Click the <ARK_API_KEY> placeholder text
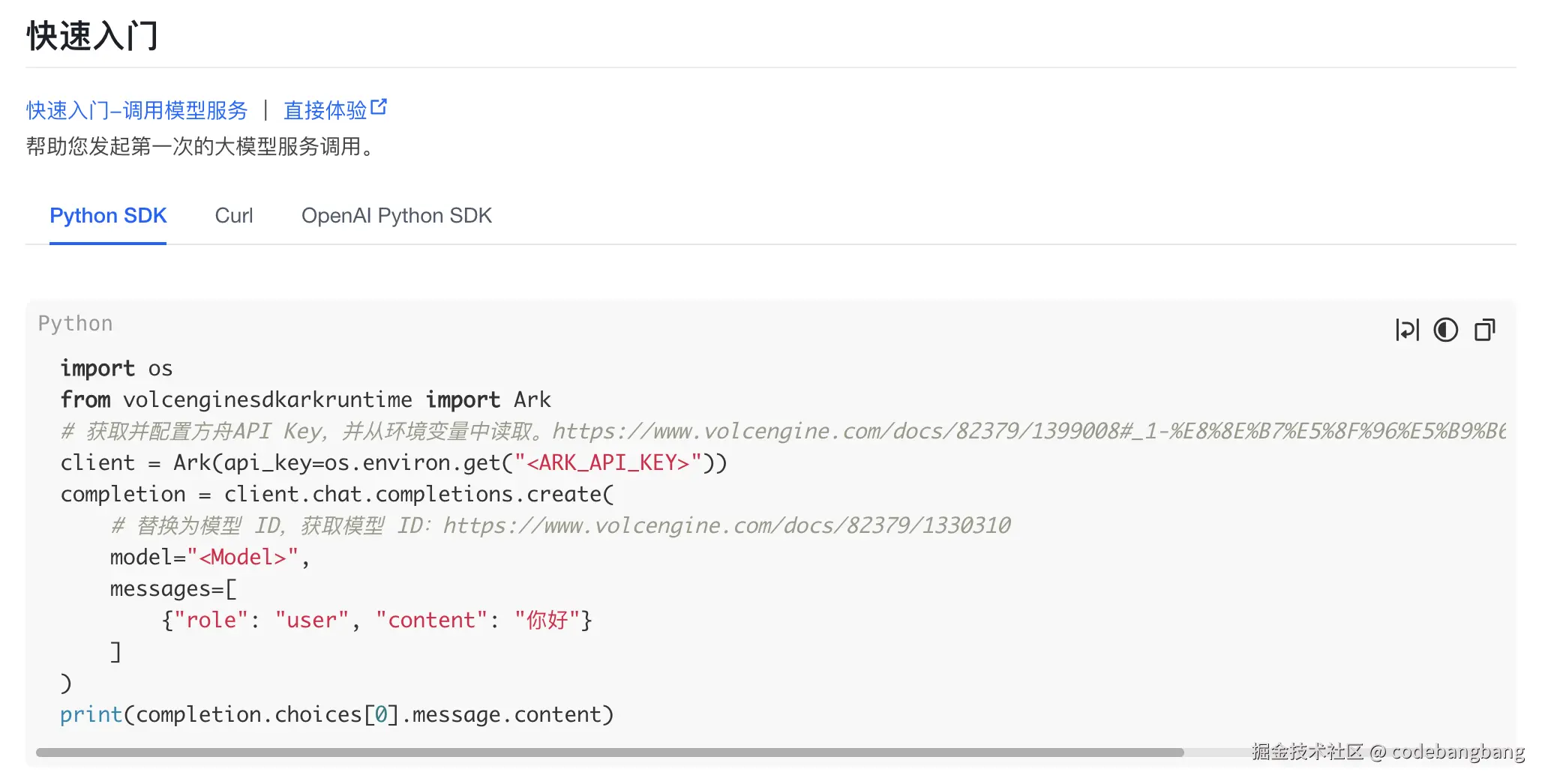 pos(607,462)
